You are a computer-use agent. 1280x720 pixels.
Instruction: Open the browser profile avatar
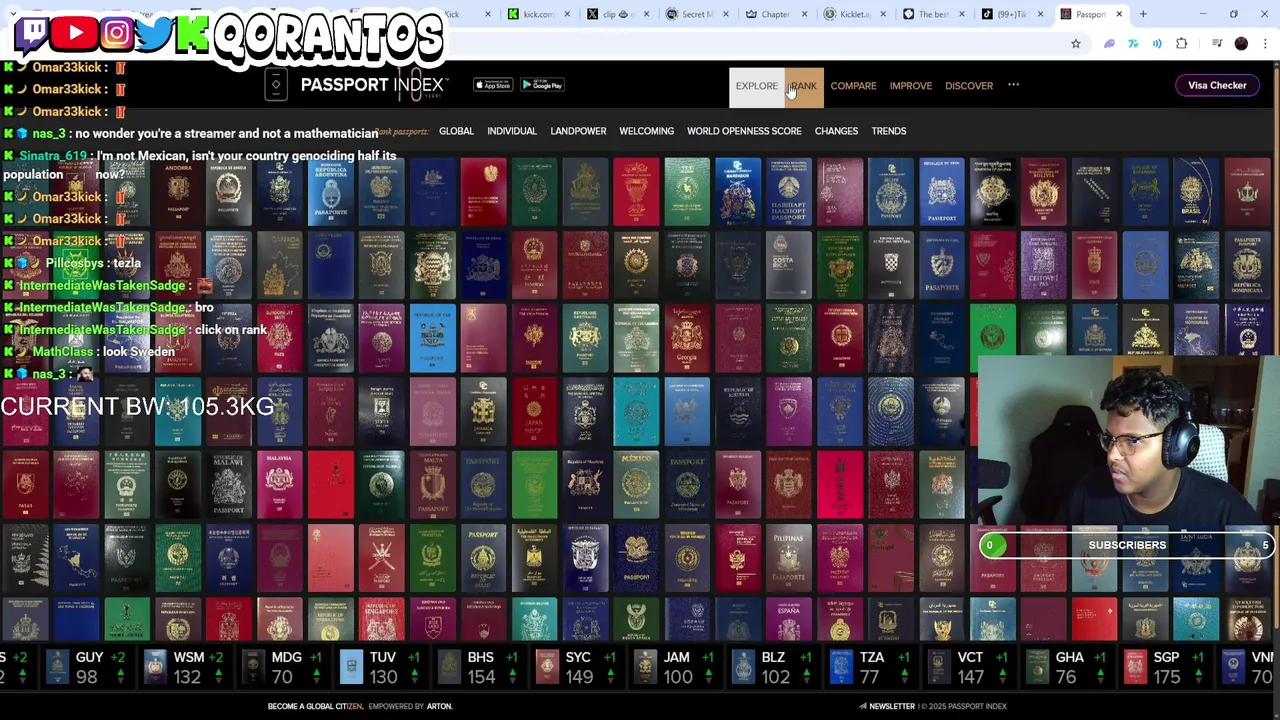(x=1241, y=44)
